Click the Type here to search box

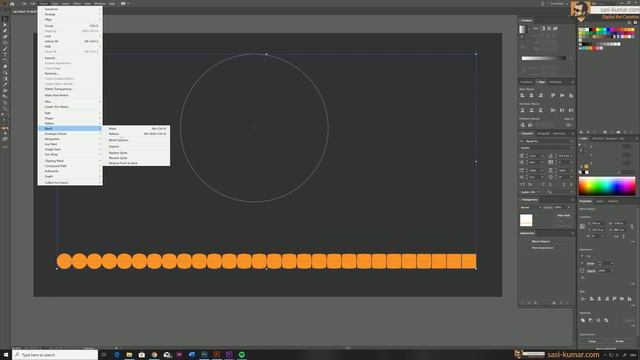tap(56, 355)
